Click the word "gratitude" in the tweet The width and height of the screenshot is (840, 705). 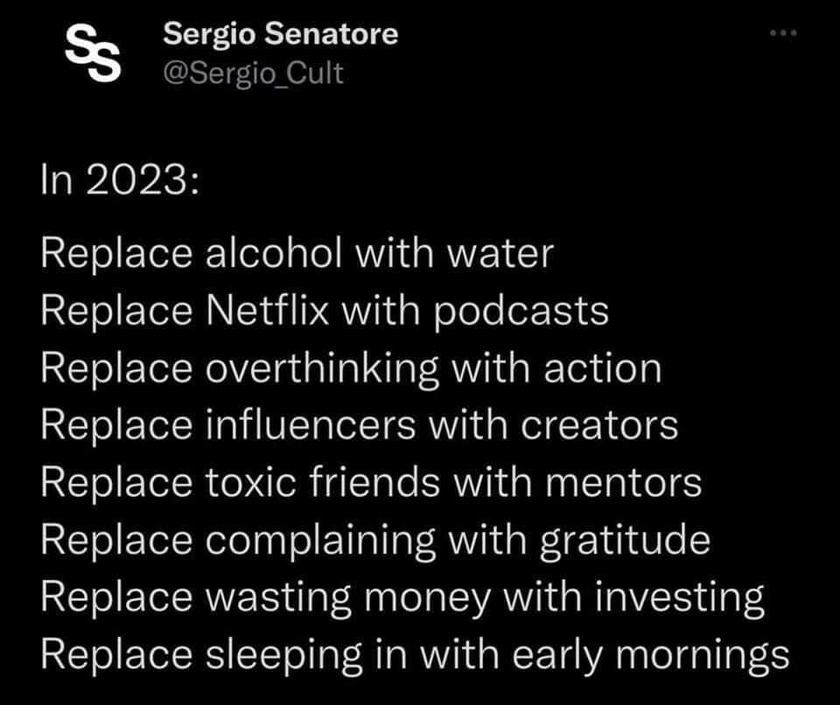pyautogui.click(x=625, y=541)
